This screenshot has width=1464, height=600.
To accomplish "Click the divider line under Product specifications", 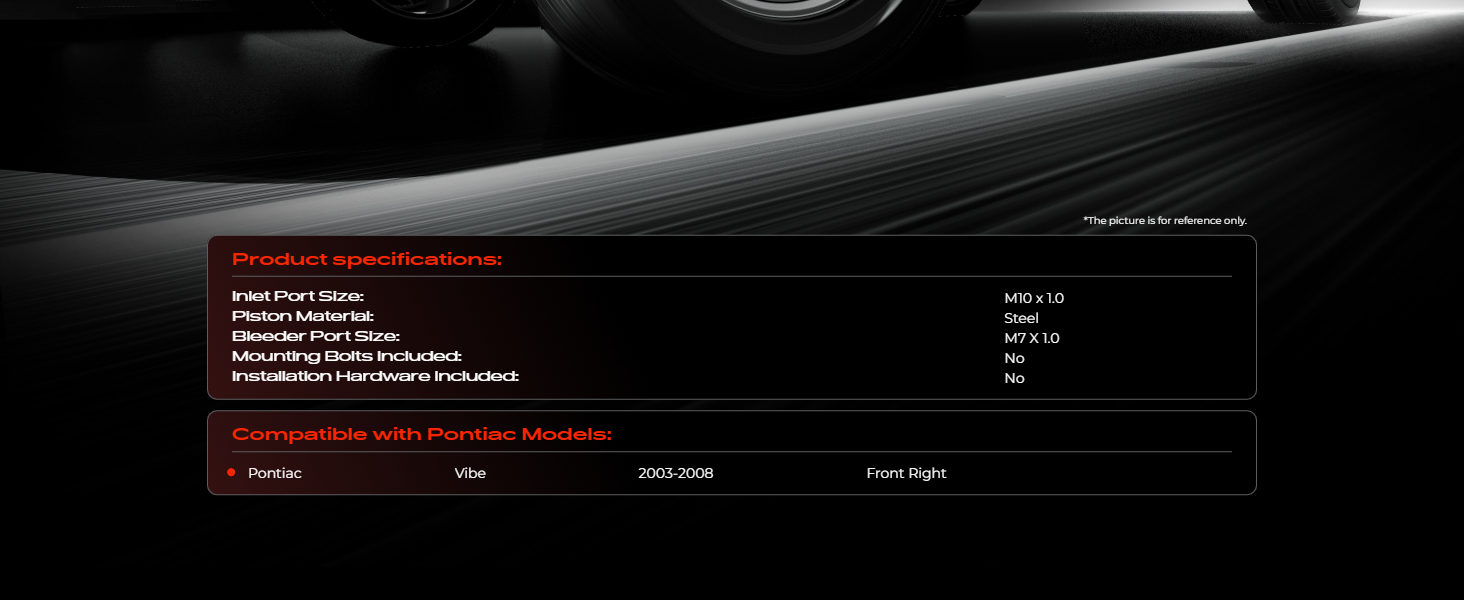I will 731,276.
